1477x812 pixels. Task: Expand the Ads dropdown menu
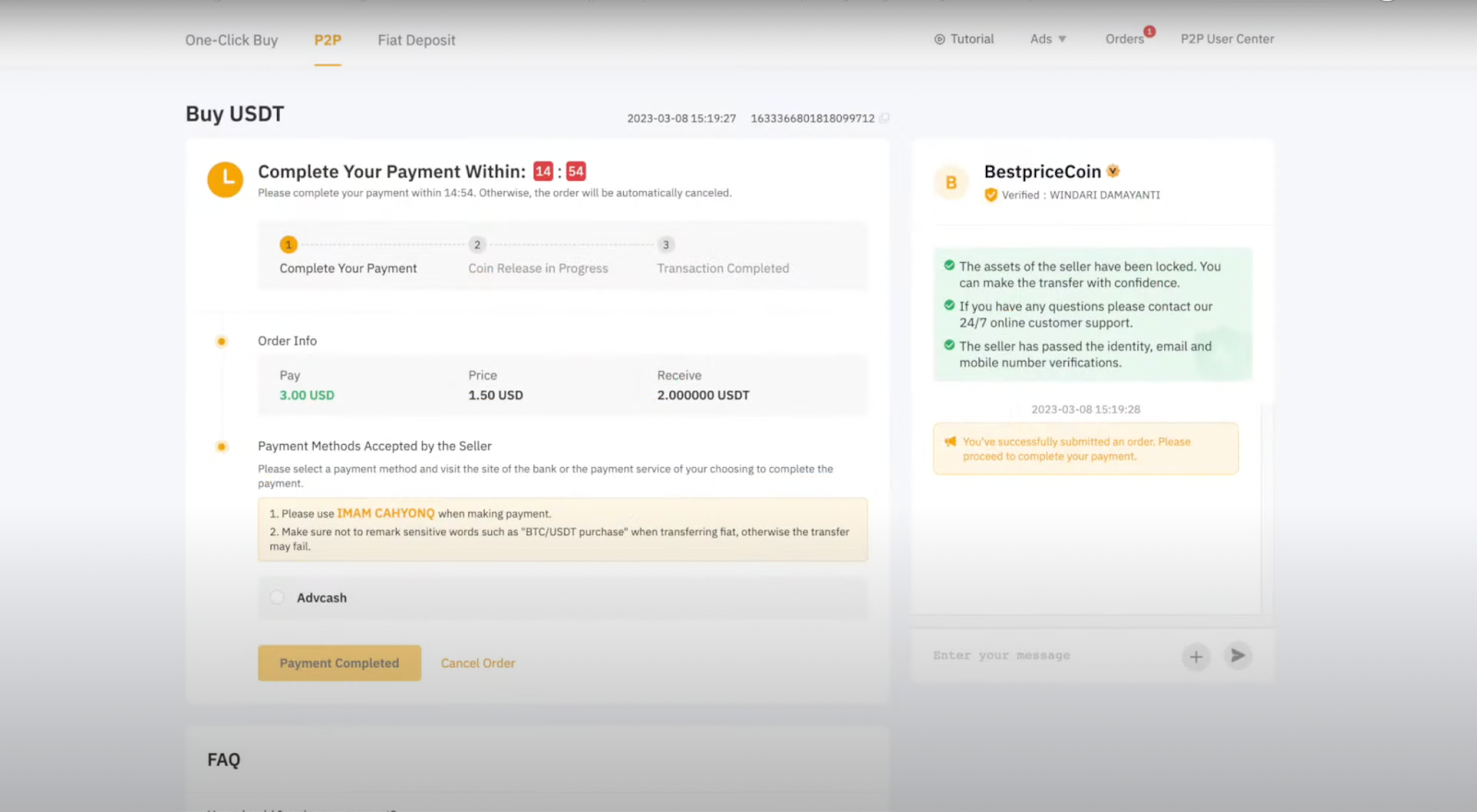1049,39
